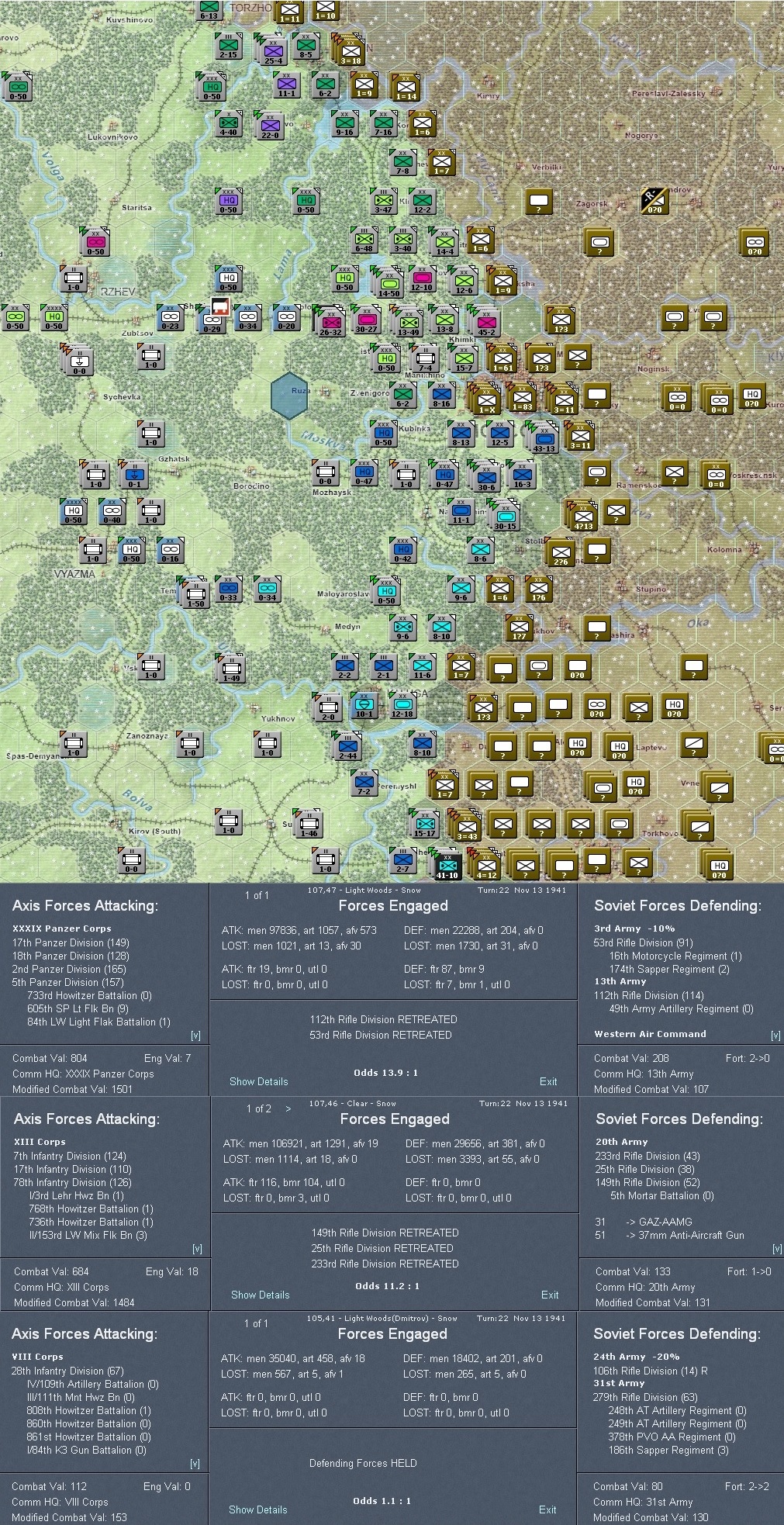Exit the 13.9:1 odds battle report
Screen dimensions: 784x1525
click(548, 1081)
